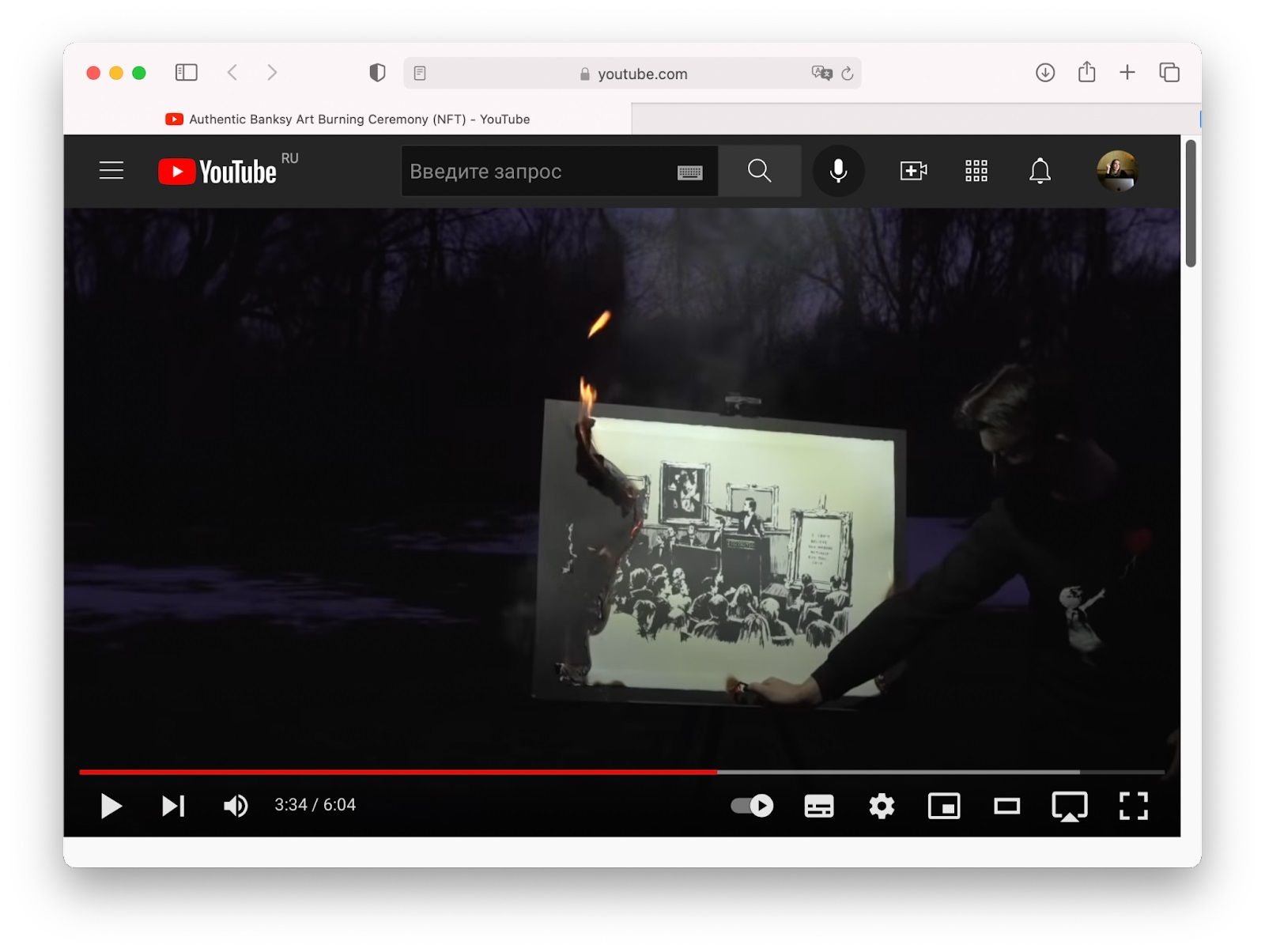Switch to theater mode view
This screenshot has width=1265, height=952.
pos(1006,806)
